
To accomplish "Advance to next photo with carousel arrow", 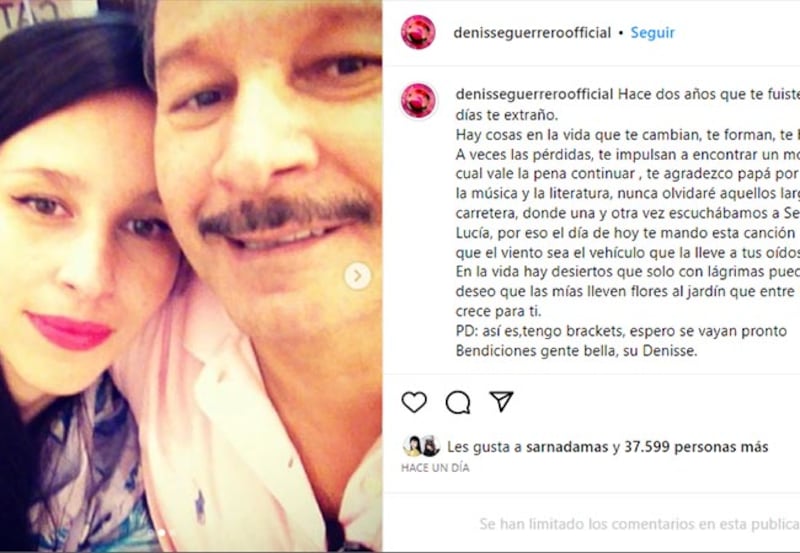I will click(x=358, y=276).
